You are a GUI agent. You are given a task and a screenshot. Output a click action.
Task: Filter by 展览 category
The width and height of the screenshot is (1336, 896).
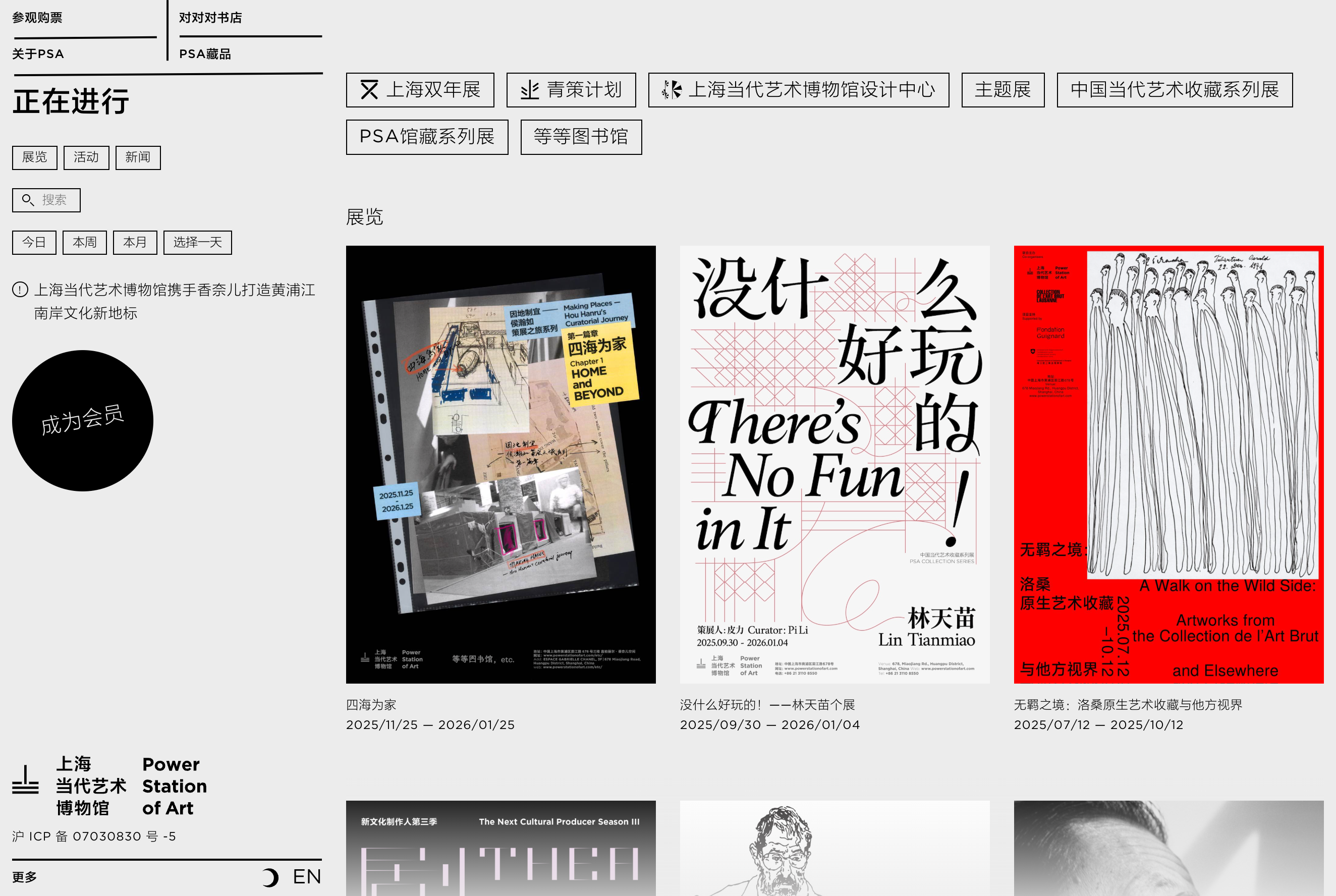click(34, 157)
